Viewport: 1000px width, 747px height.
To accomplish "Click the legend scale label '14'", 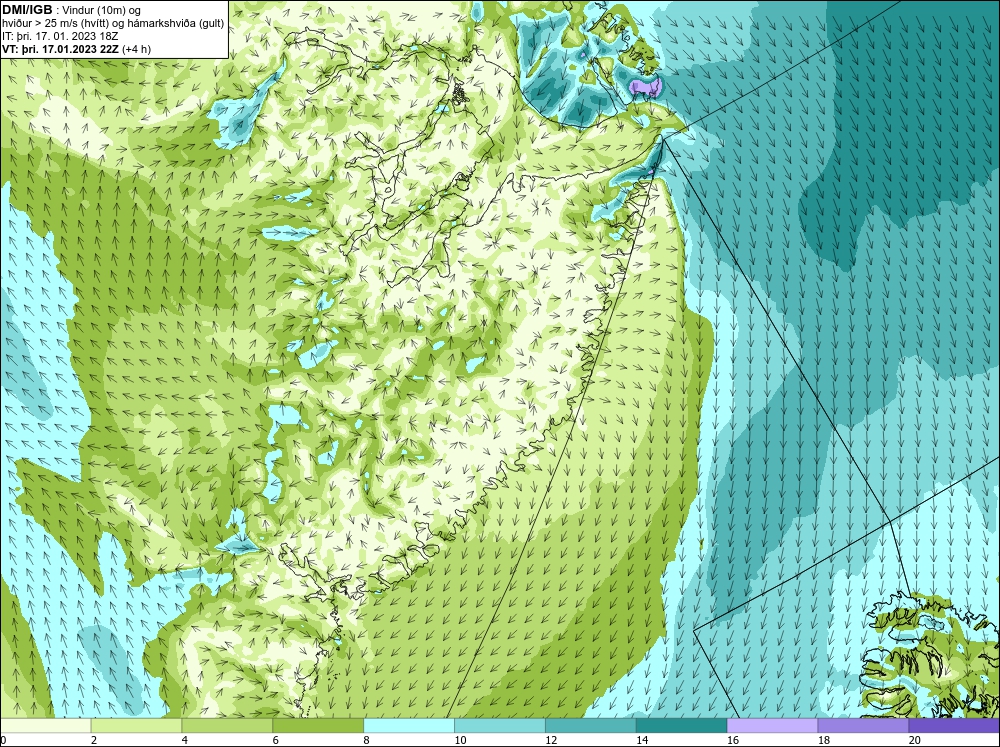I will pos(642,740).
